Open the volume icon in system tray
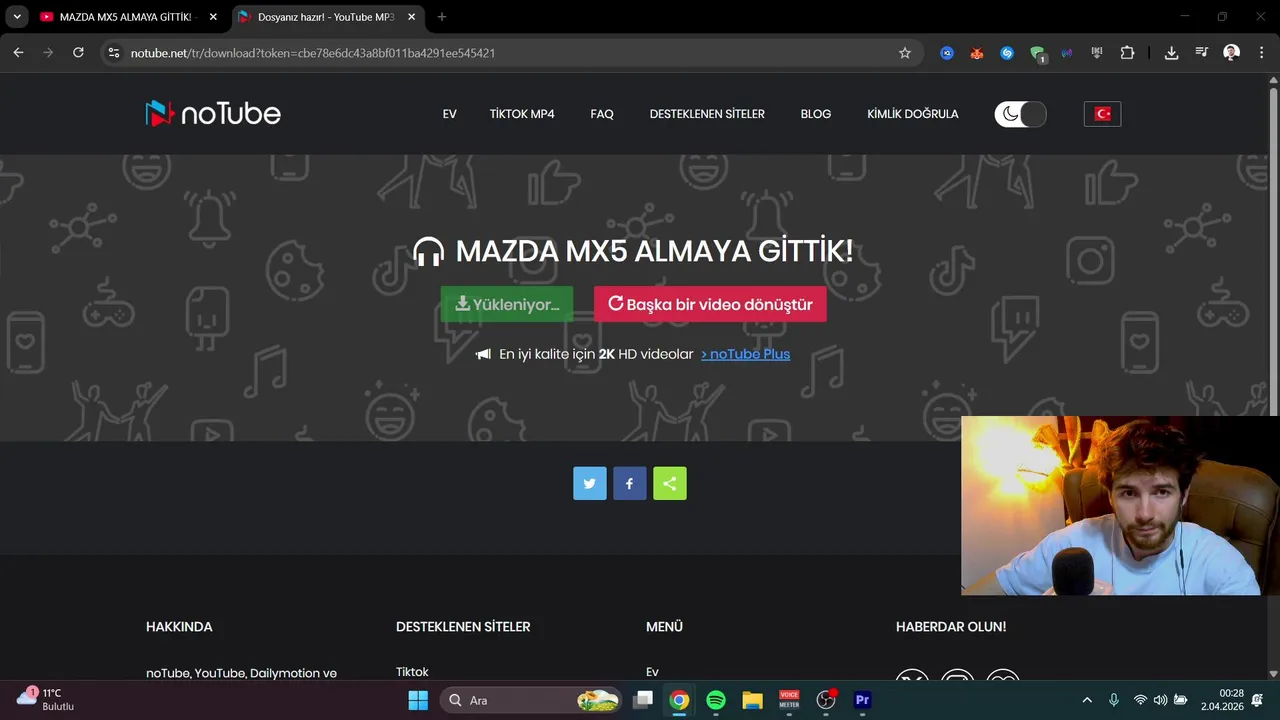 point(1160,700)
